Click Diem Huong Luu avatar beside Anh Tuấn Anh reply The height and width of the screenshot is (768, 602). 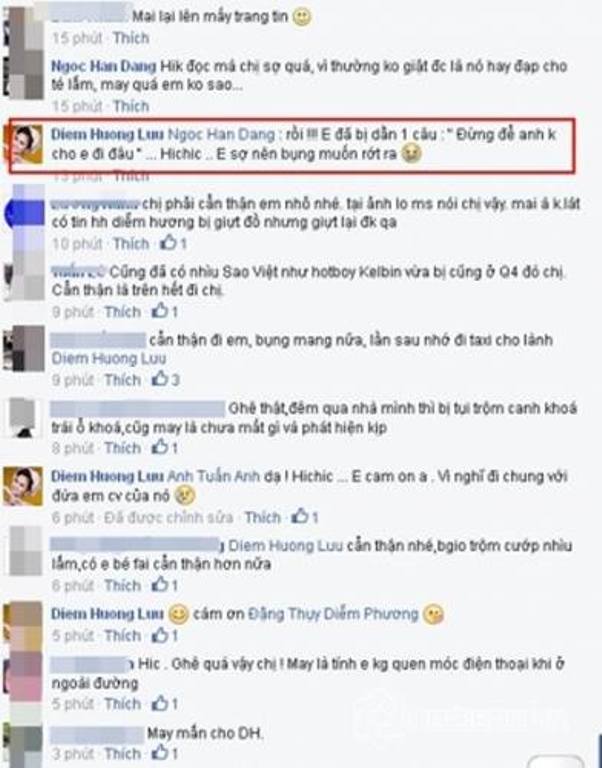(23, 486)
